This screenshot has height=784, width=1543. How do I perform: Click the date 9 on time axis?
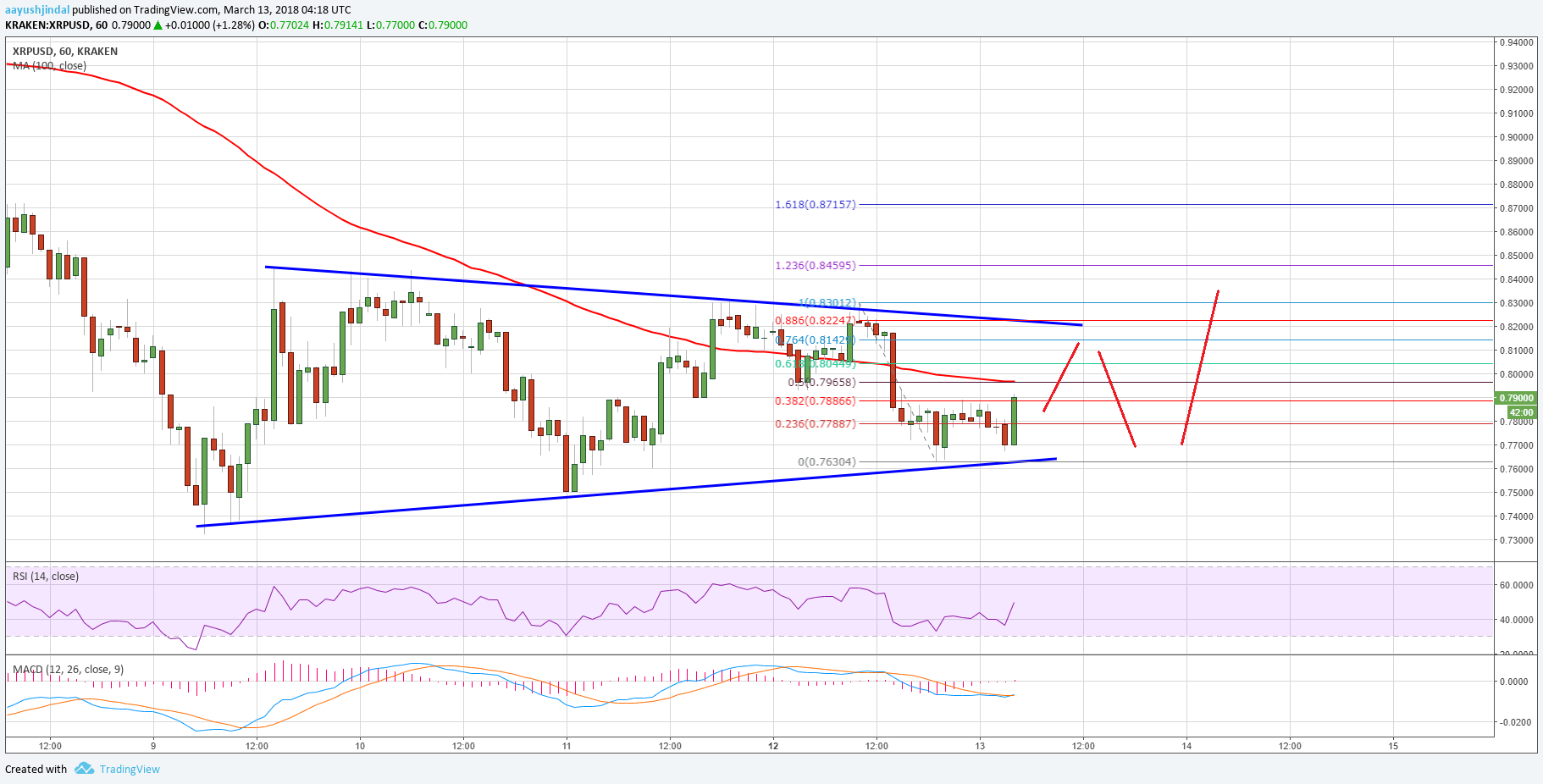(153, 746)
